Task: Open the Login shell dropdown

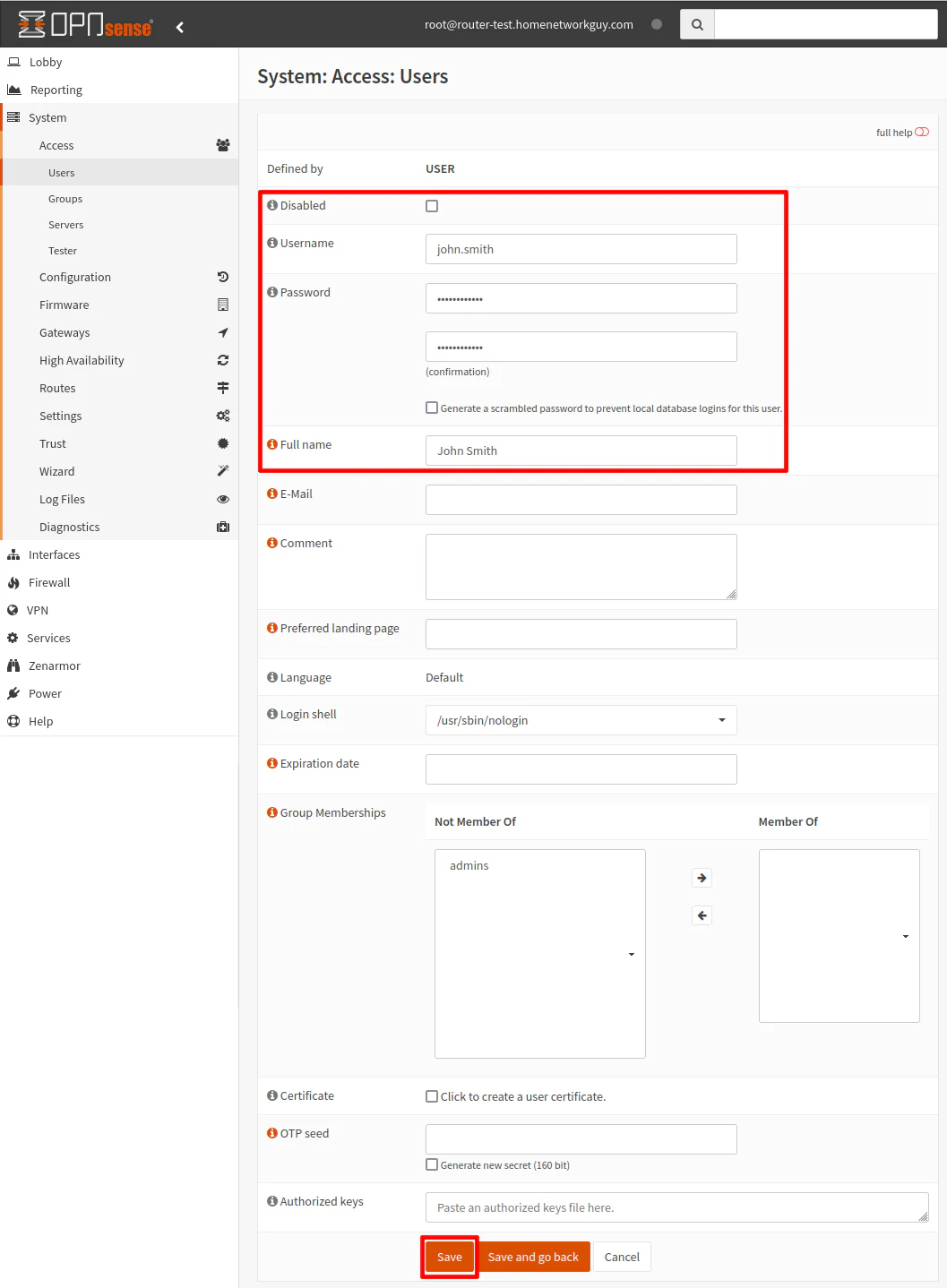Action: click(x=581, y=720)
